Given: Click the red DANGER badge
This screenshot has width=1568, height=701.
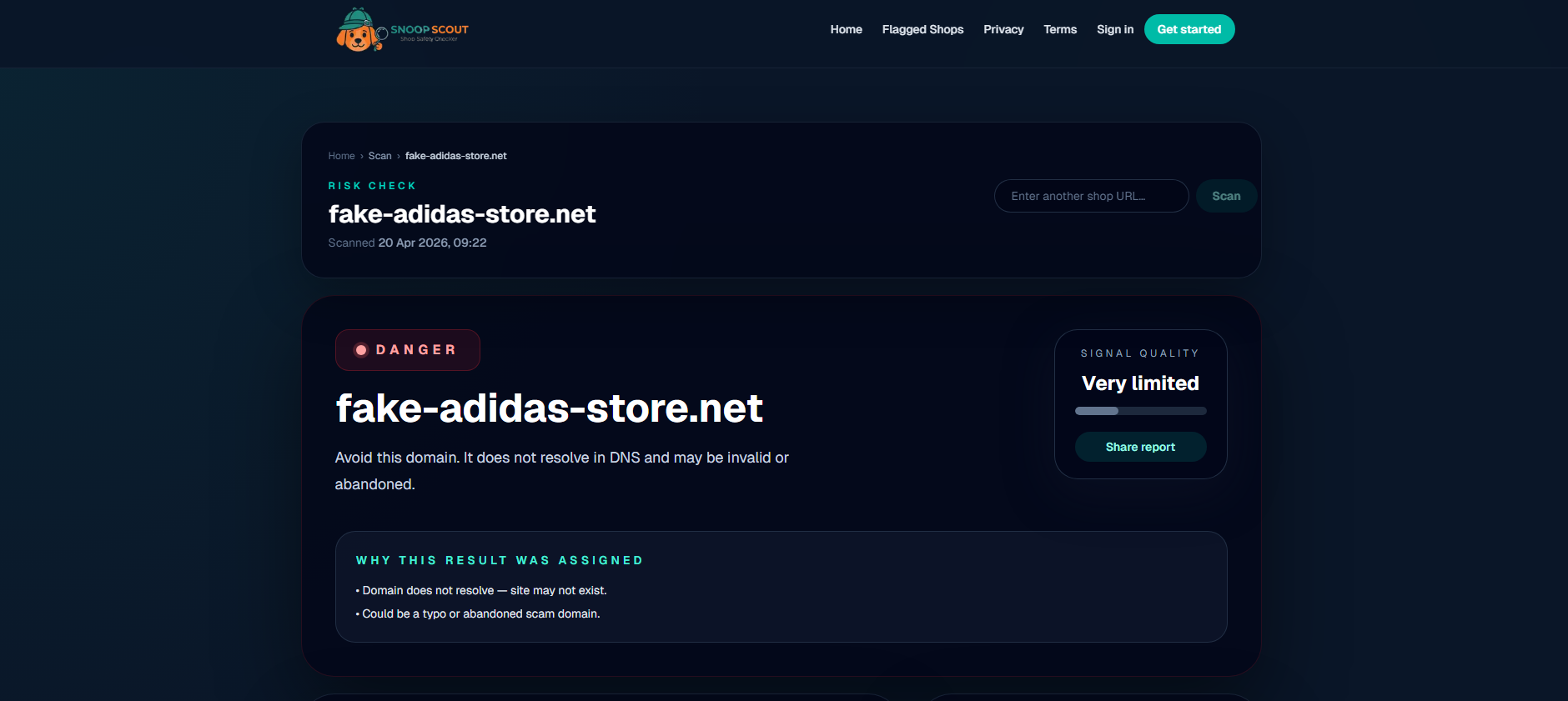Looking at the screenshot, I should [408, 350].
